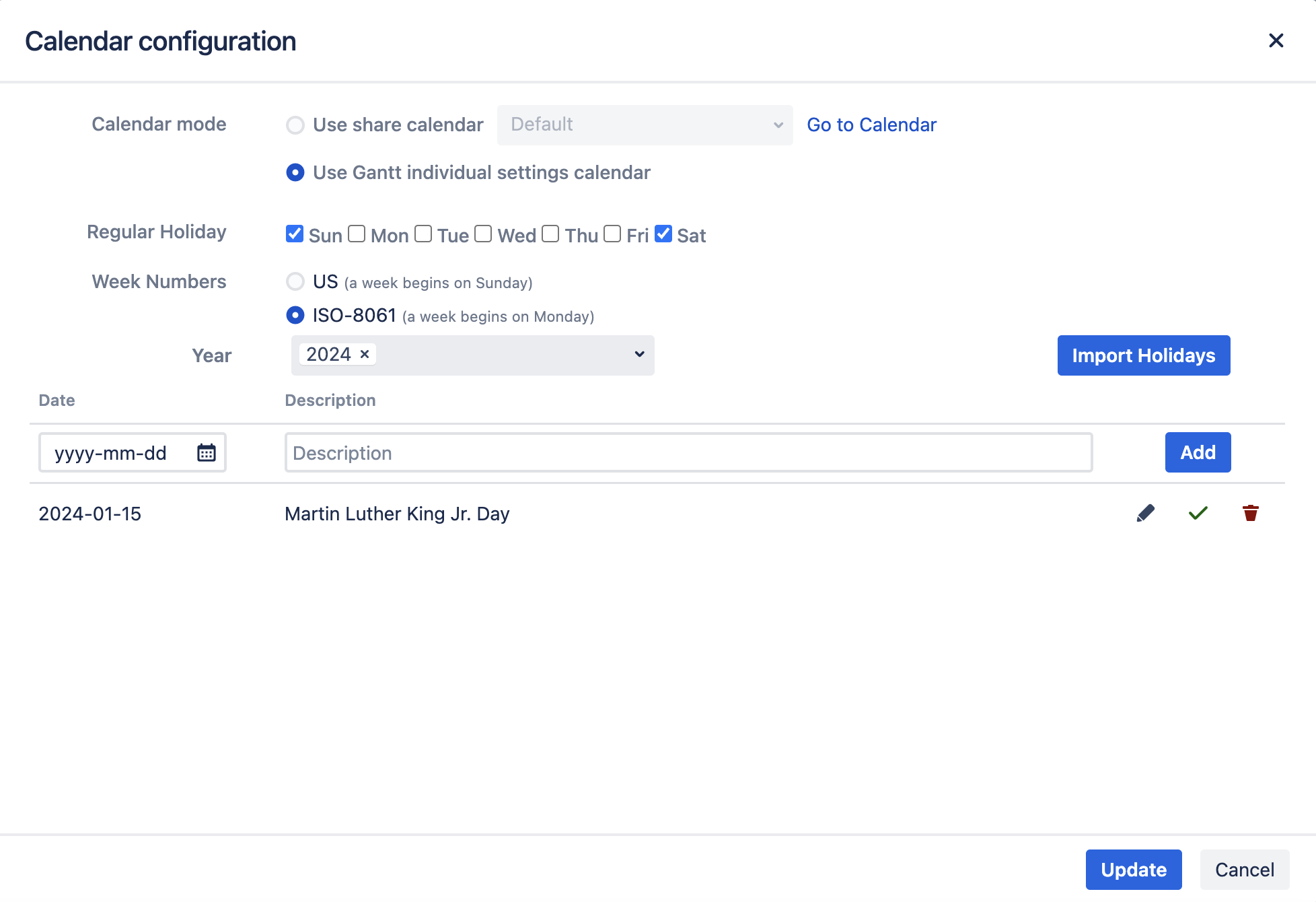Click the Update button
The image size is (1316, 902).
point(1133,870)
